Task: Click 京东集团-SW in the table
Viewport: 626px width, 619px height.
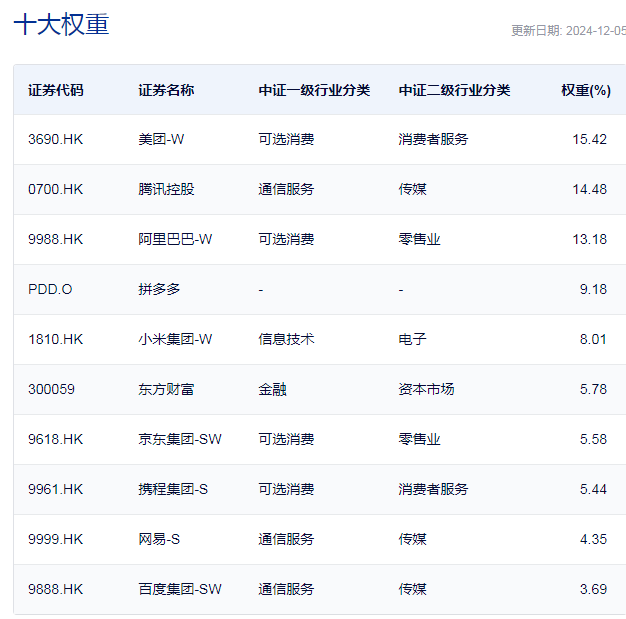Action: (180, 439)
